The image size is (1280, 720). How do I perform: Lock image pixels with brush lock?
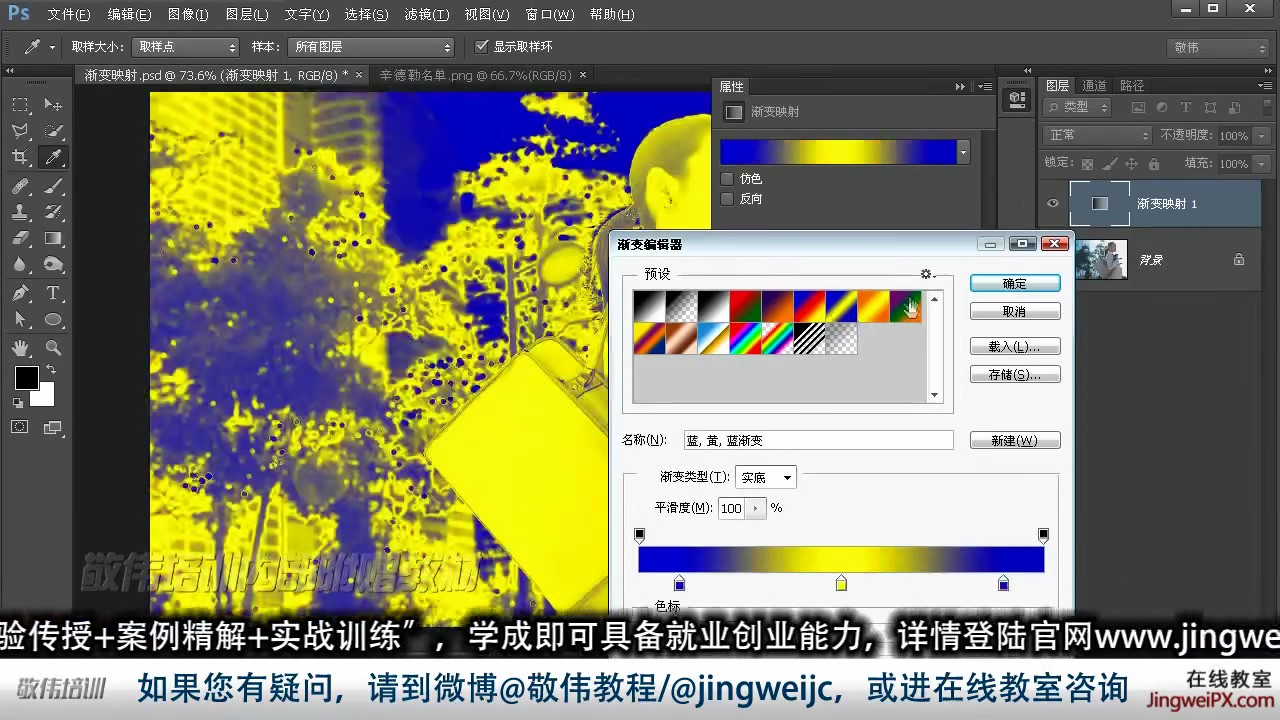1110,163
